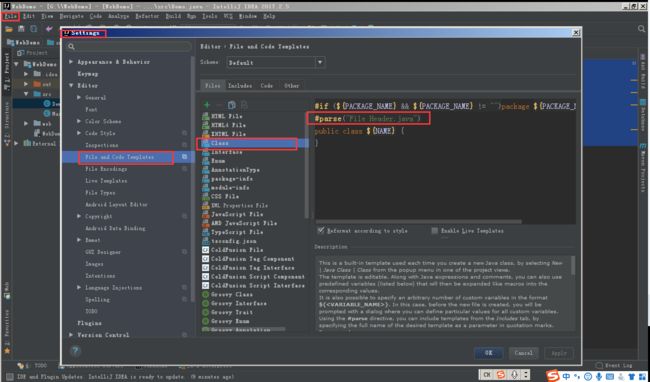
Task: Click the code editor horizontal scrollbar
Action: pyautogui.click(x=419, y=222)
